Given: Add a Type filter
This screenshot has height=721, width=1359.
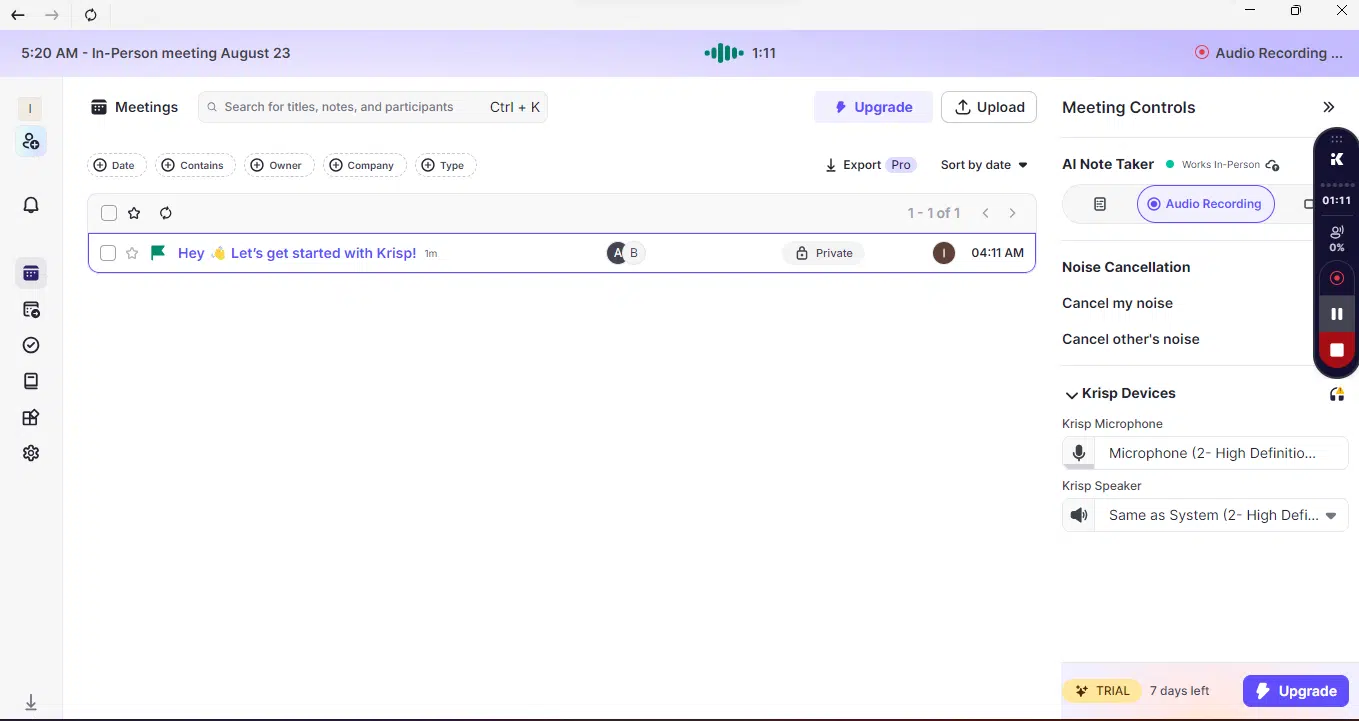Looking at the screenshot, I should click(x=446, y=165).
